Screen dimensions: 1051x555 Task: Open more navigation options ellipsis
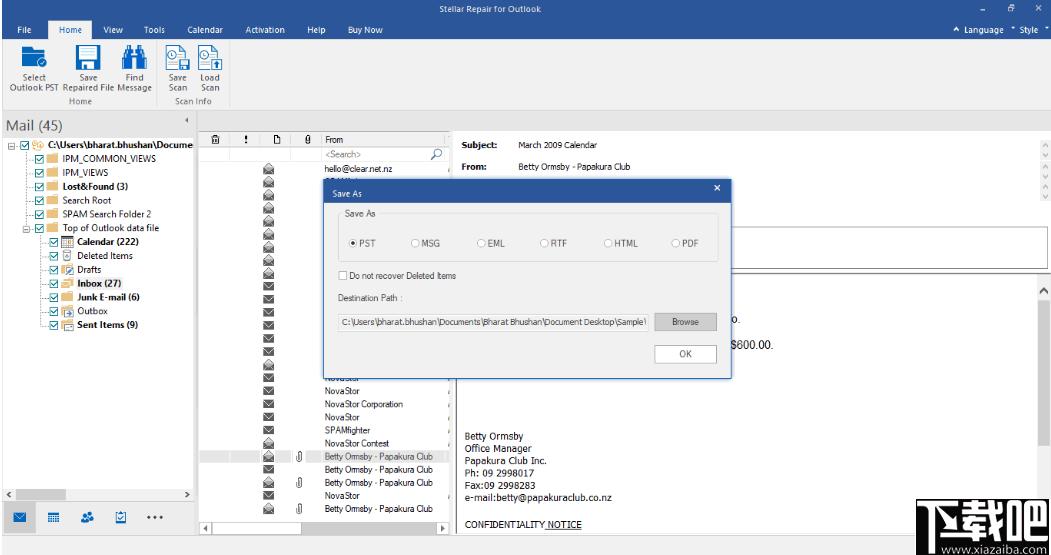(155, 517)
